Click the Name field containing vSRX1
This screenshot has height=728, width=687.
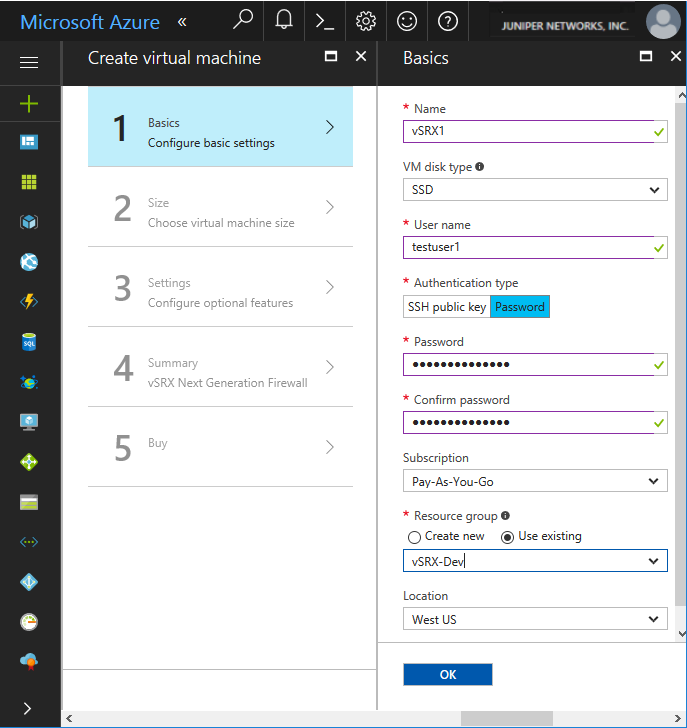pos(525,131)
